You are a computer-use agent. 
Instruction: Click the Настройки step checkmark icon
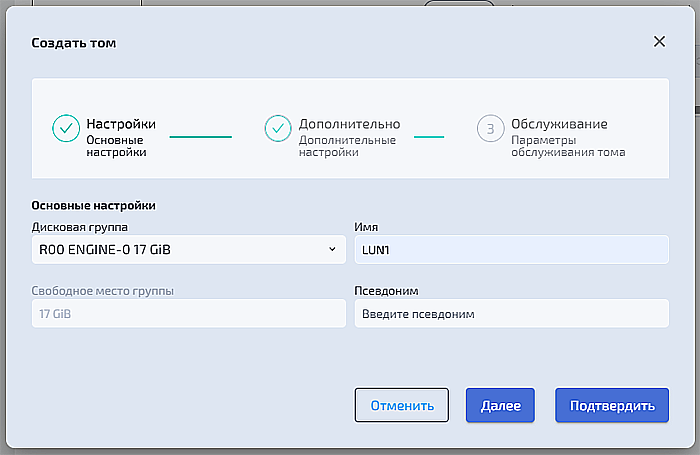click(x=66, y=128)
